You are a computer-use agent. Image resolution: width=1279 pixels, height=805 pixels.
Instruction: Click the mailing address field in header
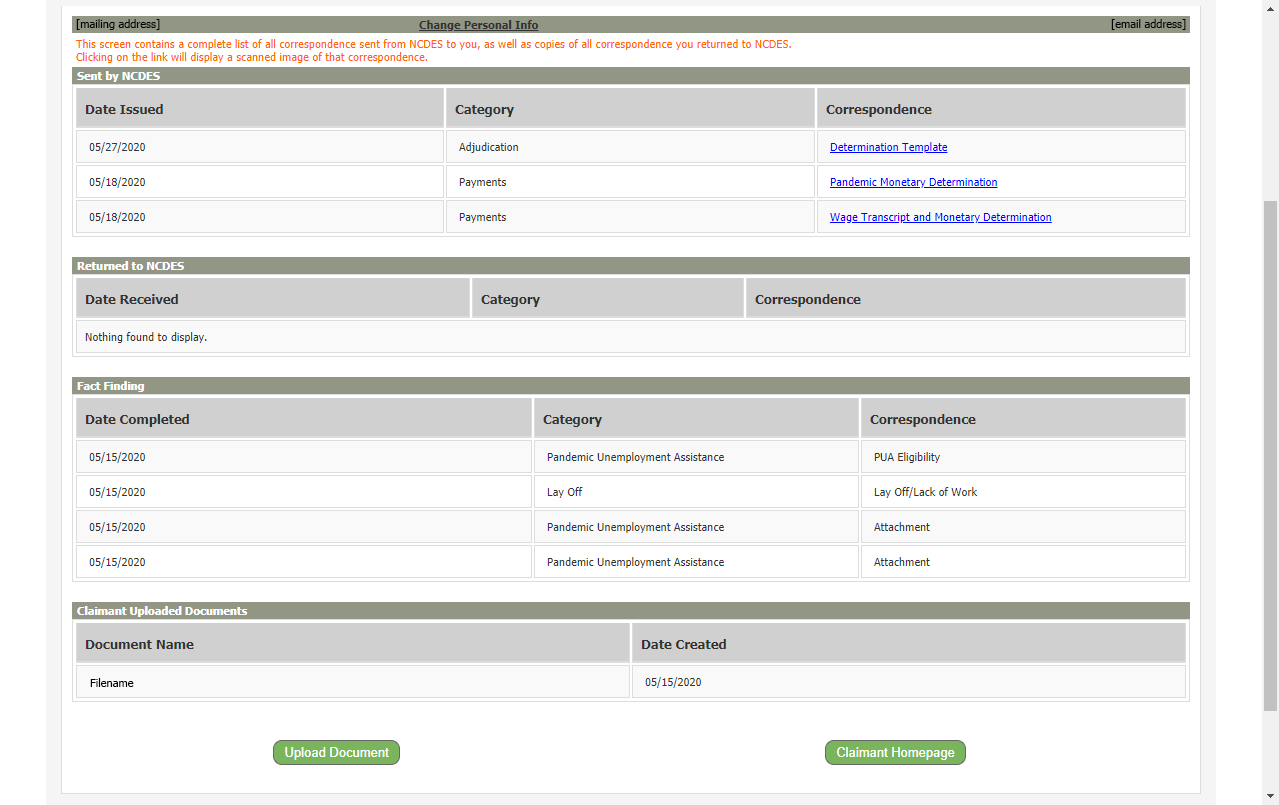pos(118,24)
